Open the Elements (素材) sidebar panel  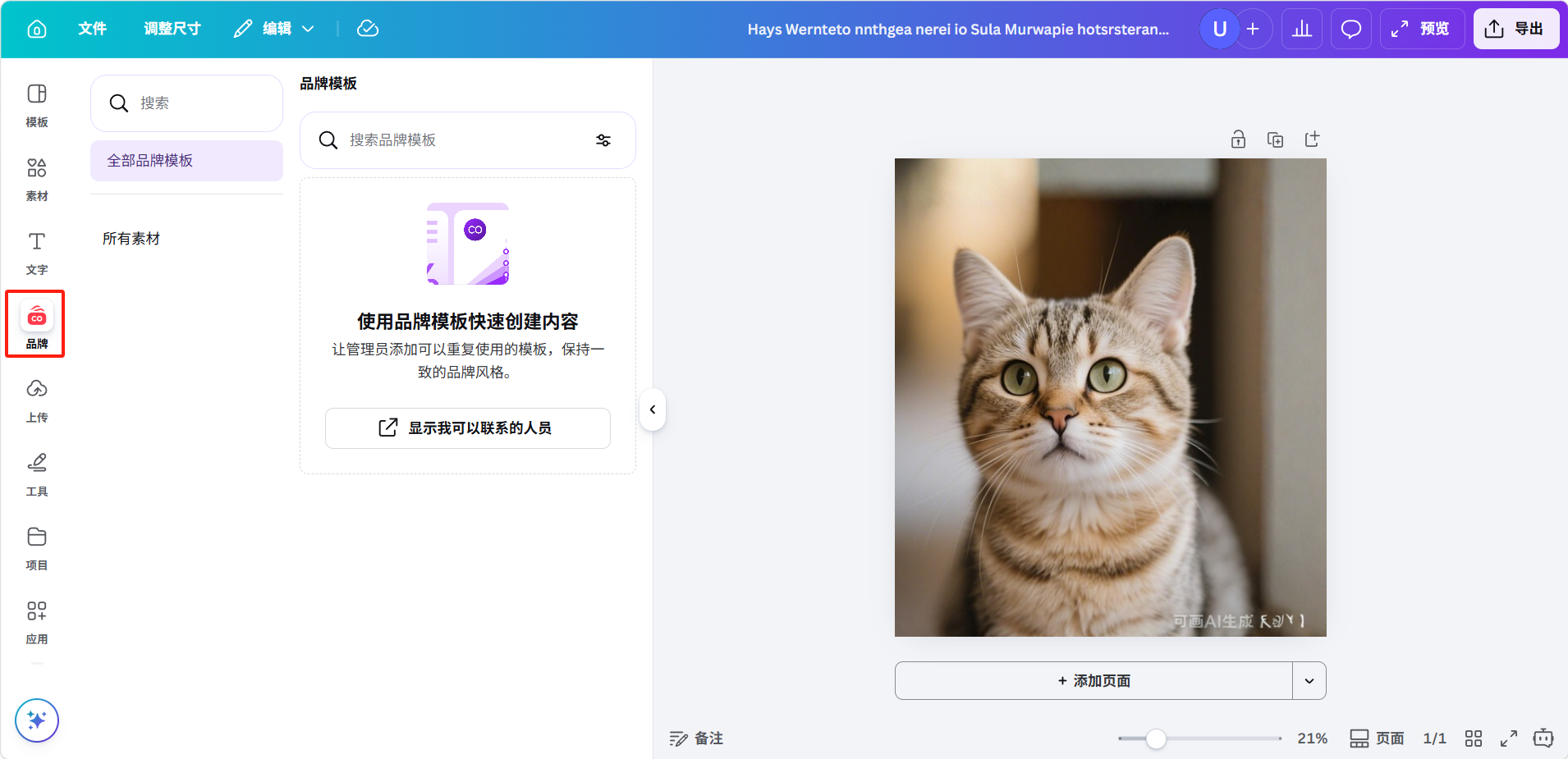click(x=37, y=179)
